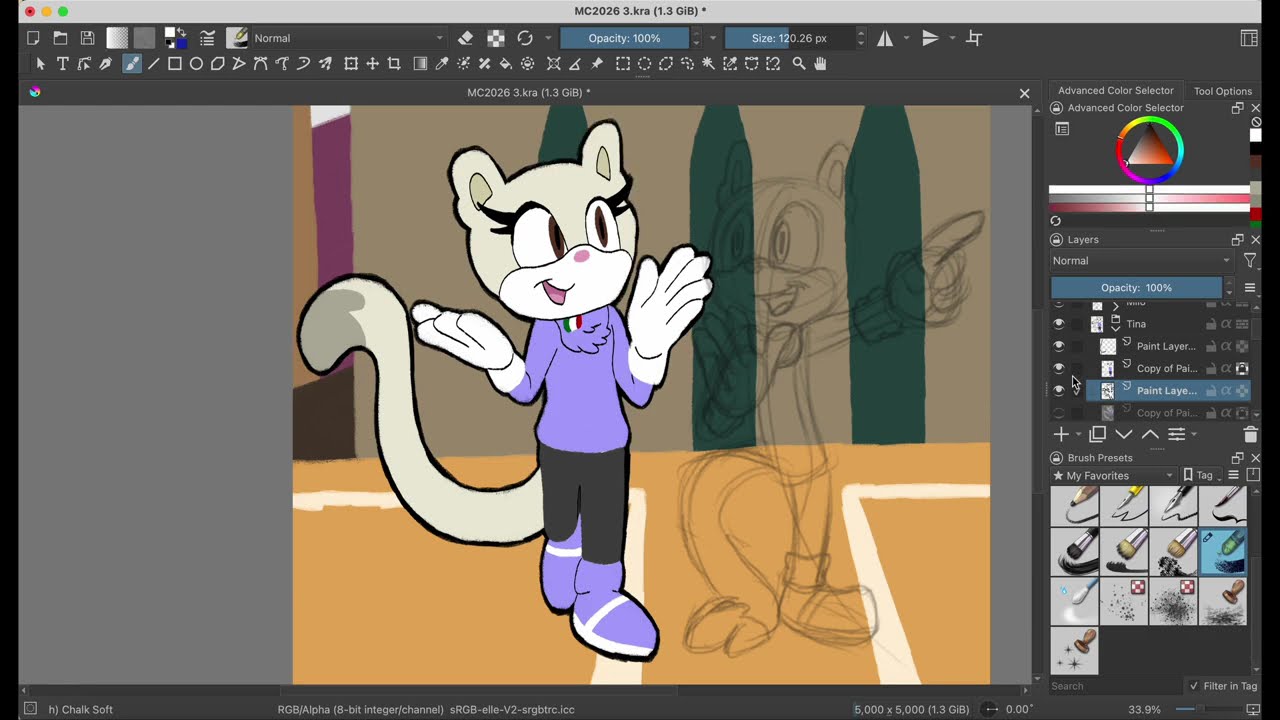
Task: Choose the Elliptical Selection tool
Action: click(x=644, y=63)
